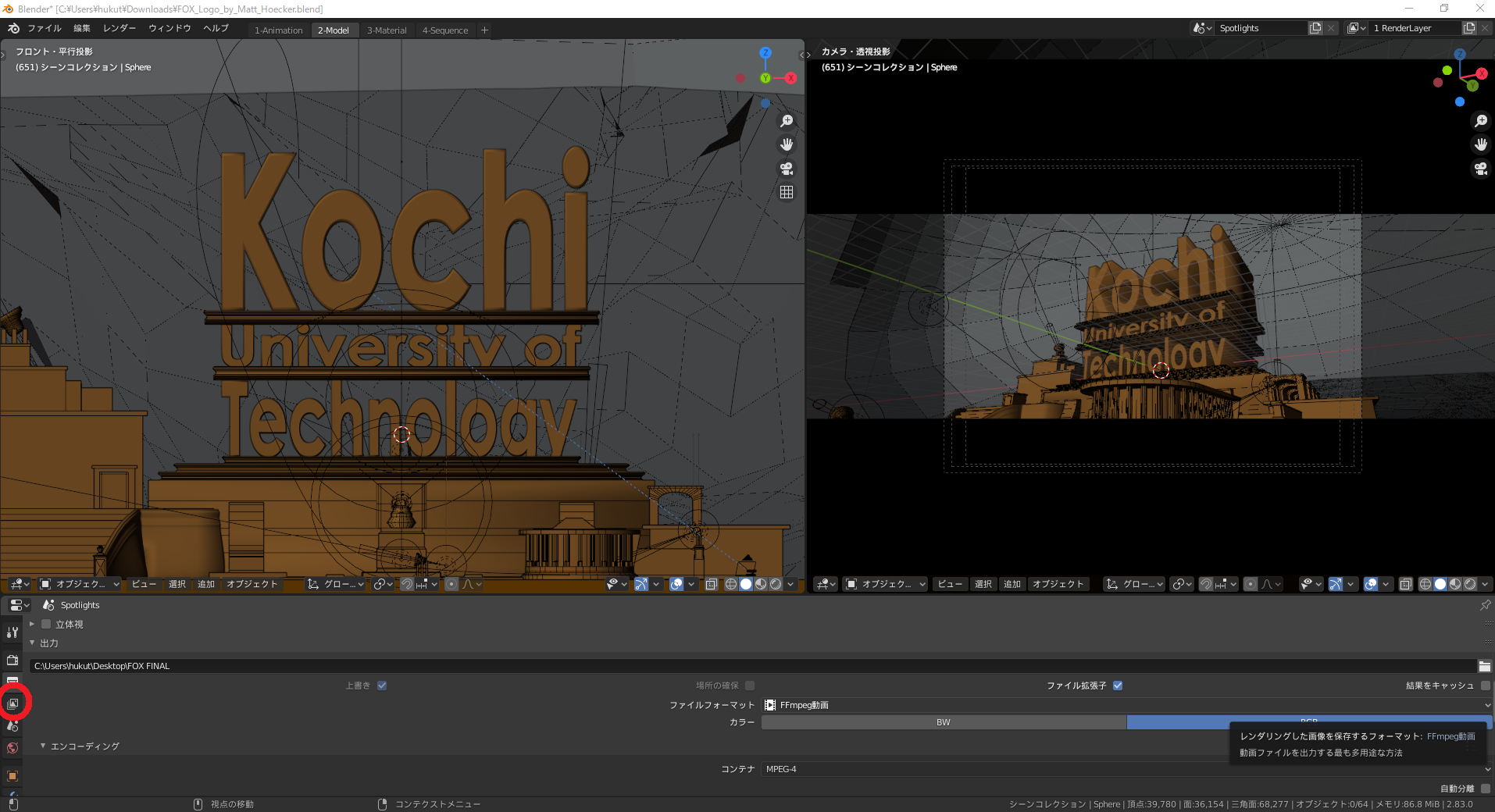Set rendered shading in the front viewport
This screenshot has height=812, width=1495.
tap(776, 584)
